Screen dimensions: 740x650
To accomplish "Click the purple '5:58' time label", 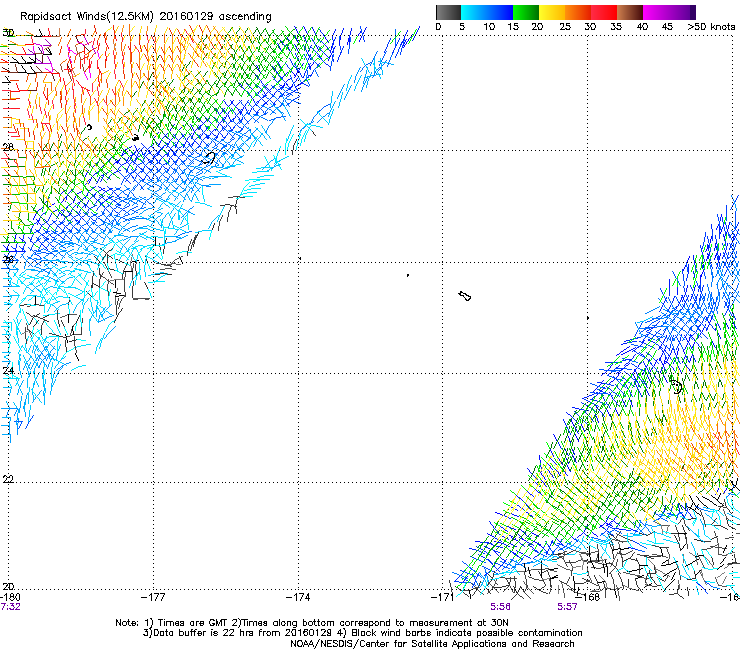I will 500,607.
